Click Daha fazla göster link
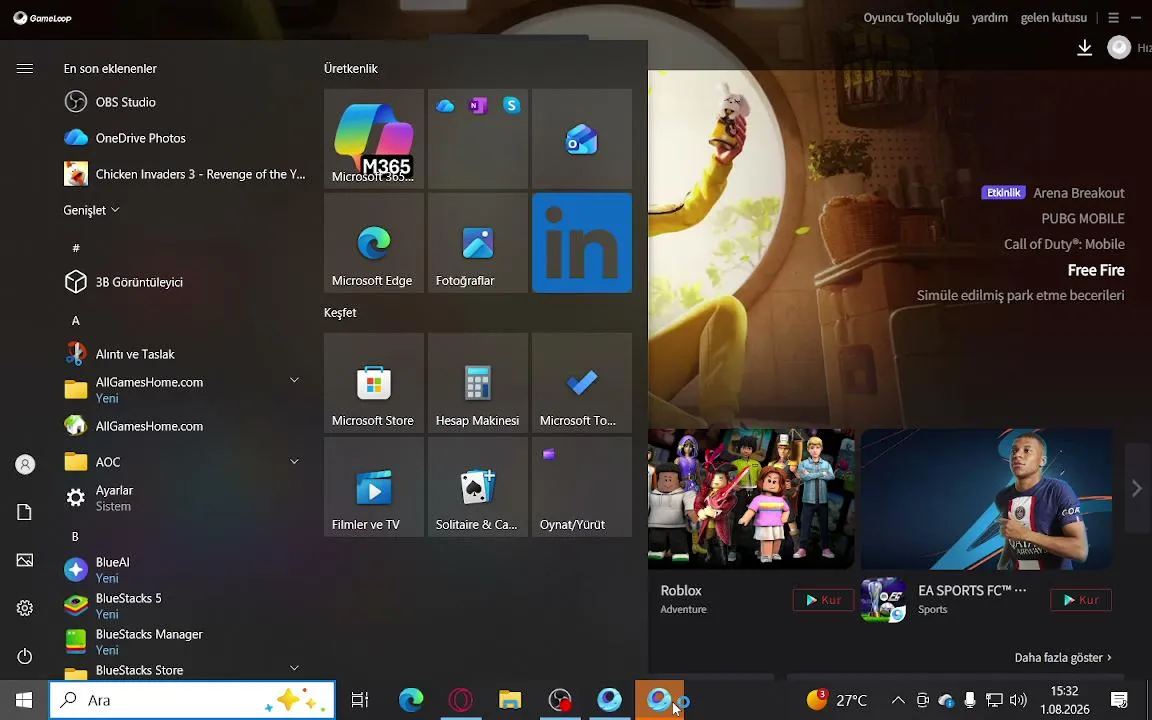 pyautogui.click(x=1062, y=658)
